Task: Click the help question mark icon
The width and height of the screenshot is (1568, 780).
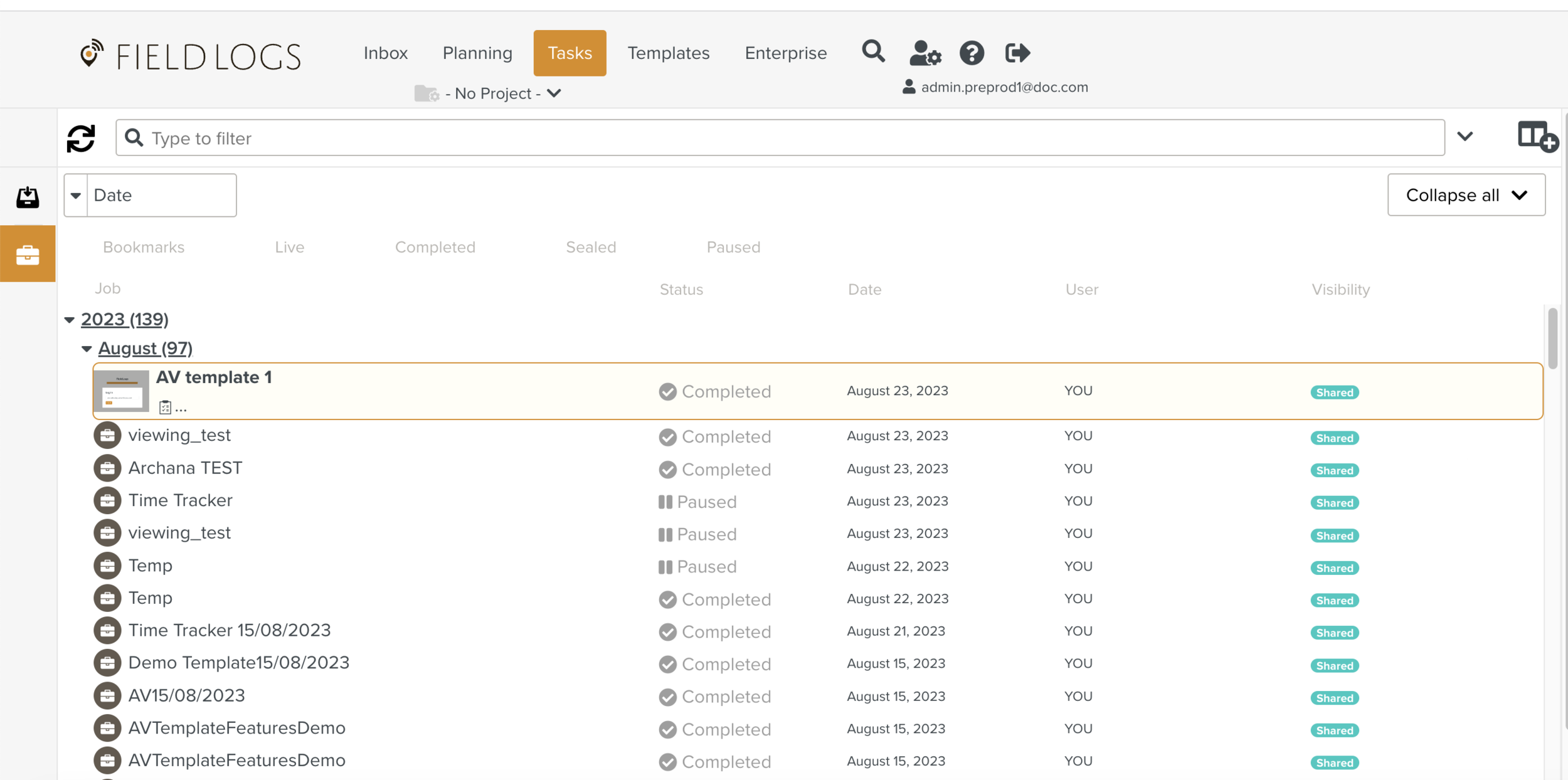Action: 972,53
